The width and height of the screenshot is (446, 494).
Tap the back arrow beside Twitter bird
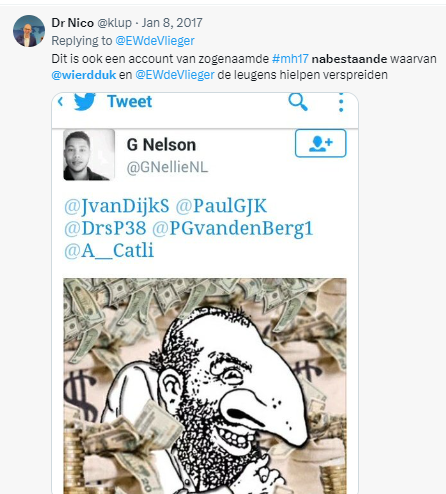(x=60, y=101)
